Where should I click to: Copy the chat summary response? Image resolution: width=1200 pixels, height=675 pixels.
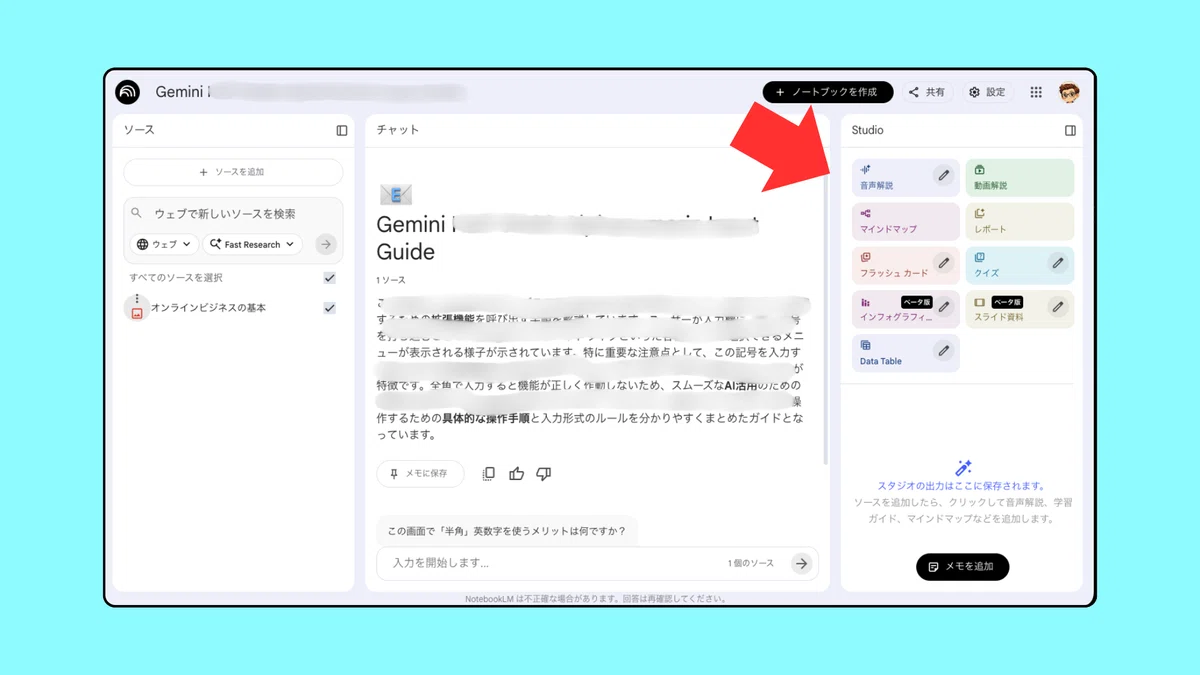(488, 473)
